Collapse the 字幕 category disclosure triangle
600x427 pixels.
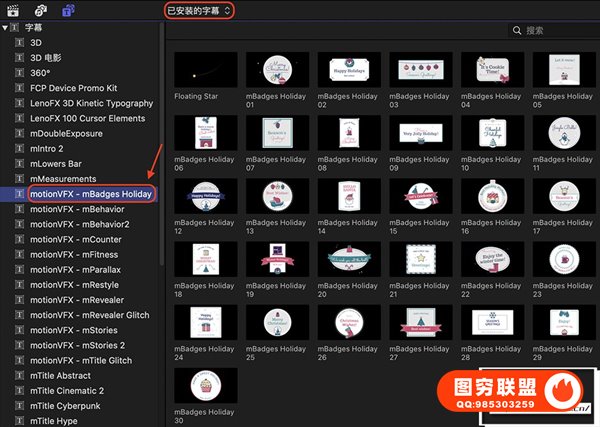point(6,28)
